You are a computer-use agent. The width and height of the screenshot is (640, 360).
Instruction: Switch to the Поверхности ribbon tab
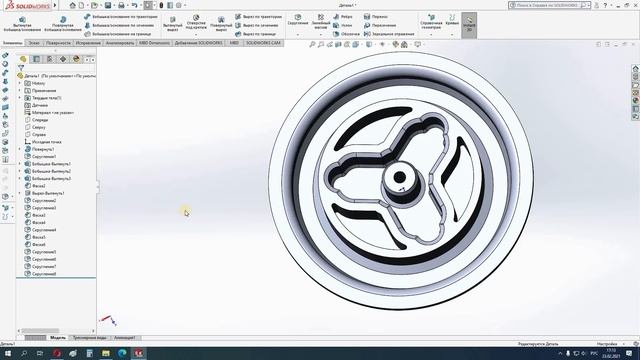(58, 43)
